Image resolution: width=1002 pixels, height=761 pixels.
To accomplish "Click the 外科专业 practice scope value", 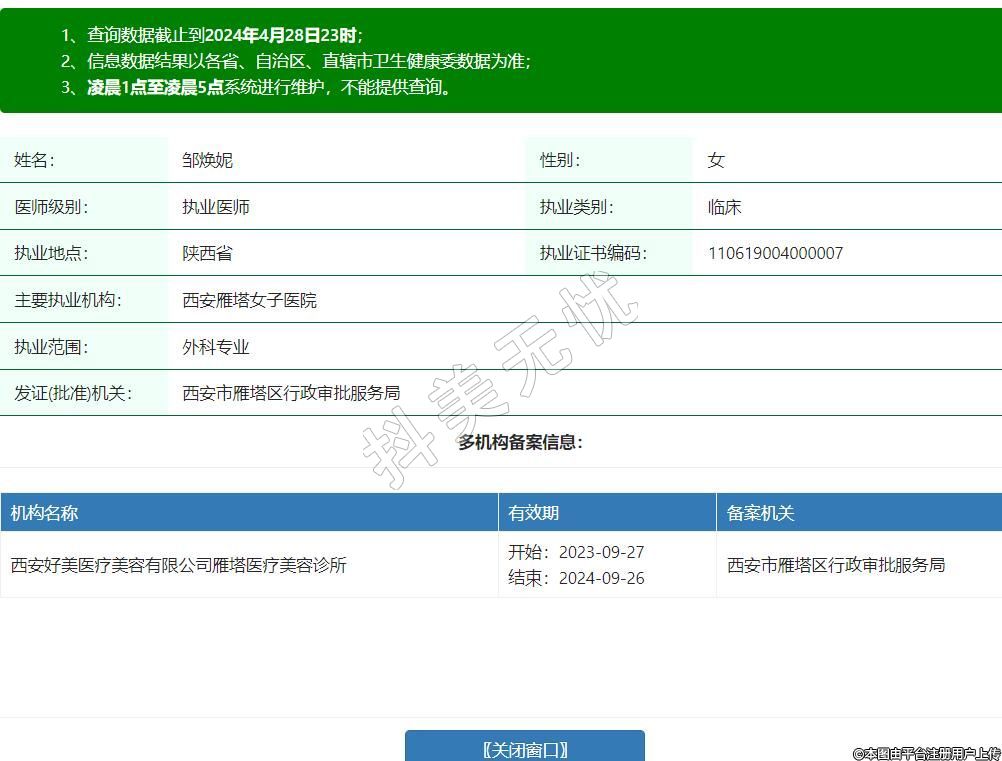I will coord(216,347).
